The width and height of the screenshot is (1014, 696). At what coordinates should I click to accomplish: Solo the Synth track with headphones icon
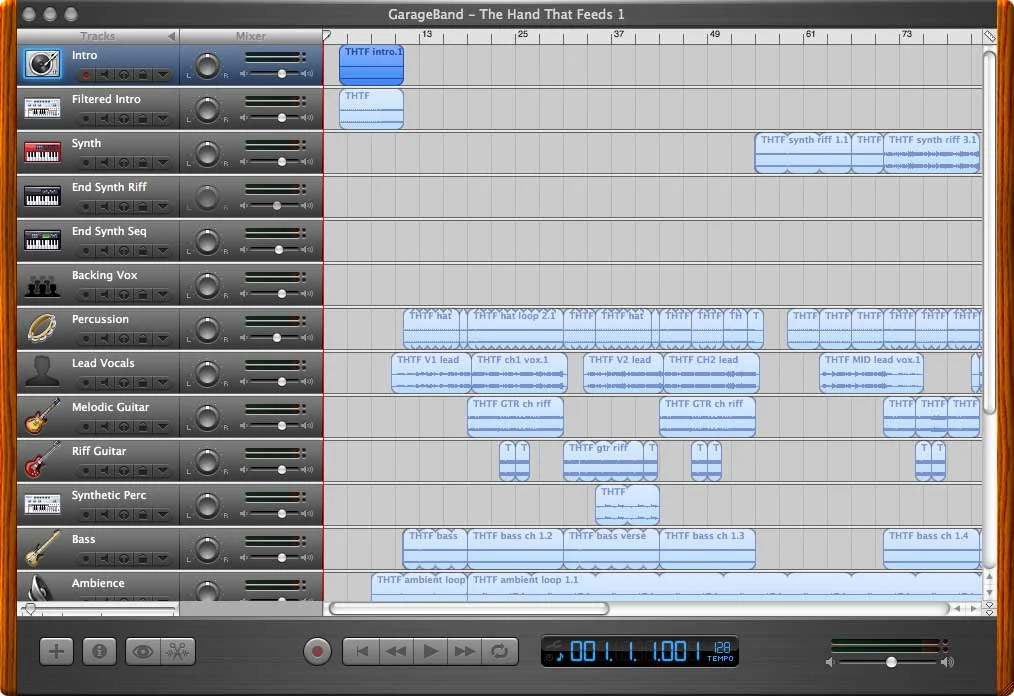click(122, 162)
